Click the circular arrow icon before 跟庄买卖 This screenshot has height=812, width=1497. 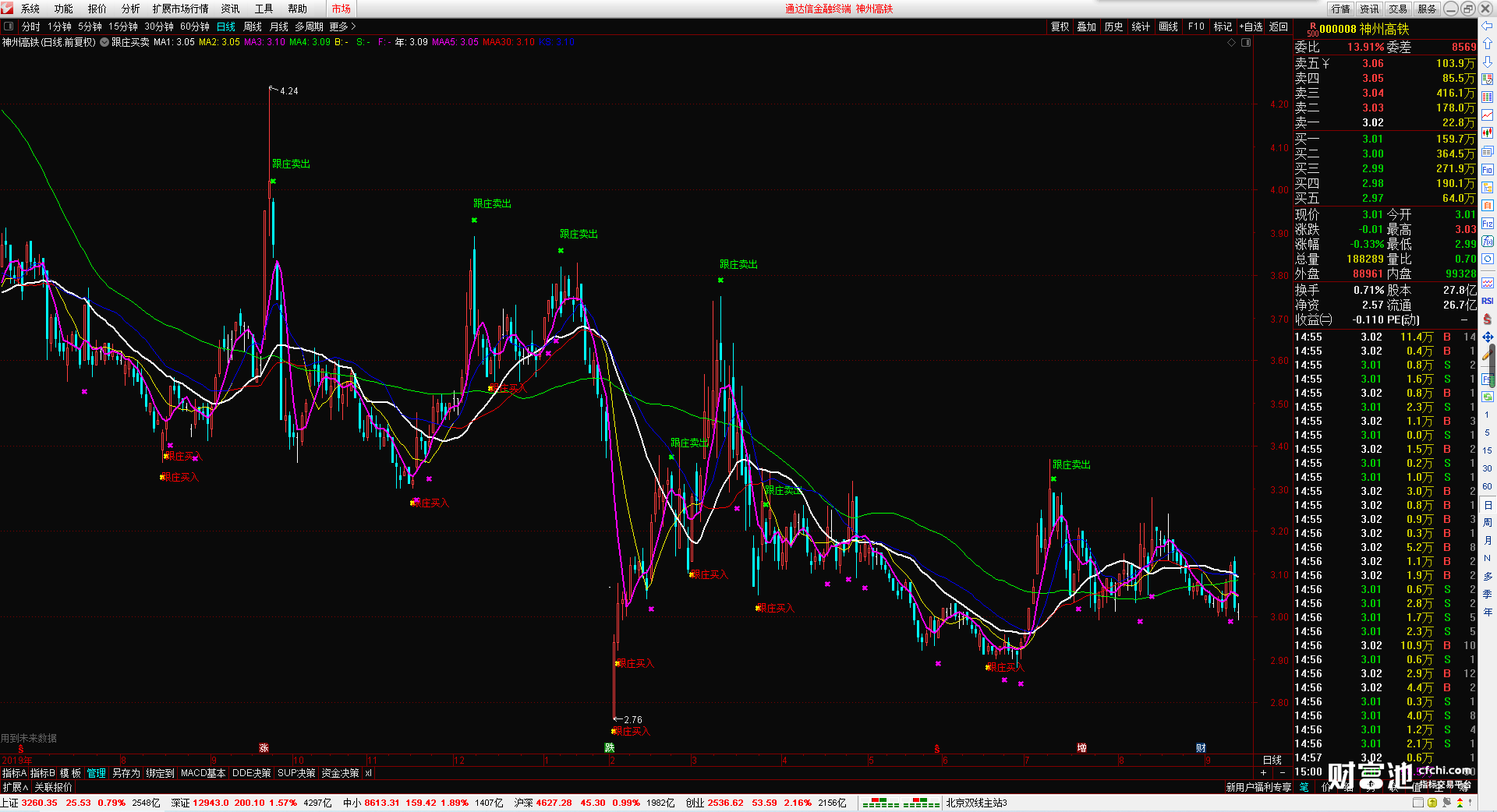click(x=104, y=42)
